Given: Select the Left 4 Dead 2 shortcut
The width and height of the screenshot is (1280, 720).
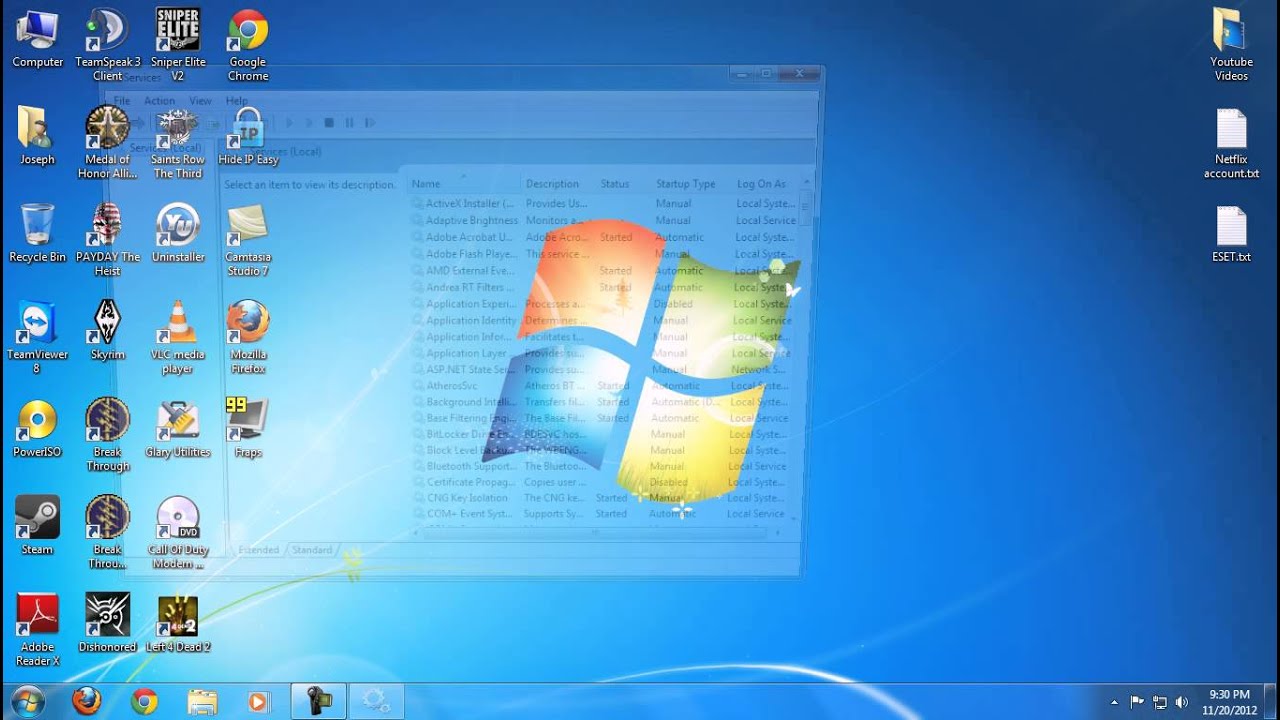Looking at the screenshot, I should coord(178,623).
